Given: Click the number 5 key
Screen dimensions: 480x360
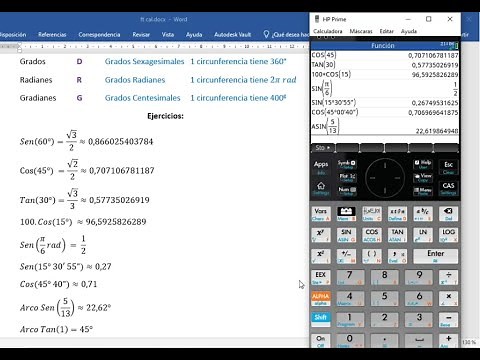Looking at the screenshot, I should tap(384, 299).
